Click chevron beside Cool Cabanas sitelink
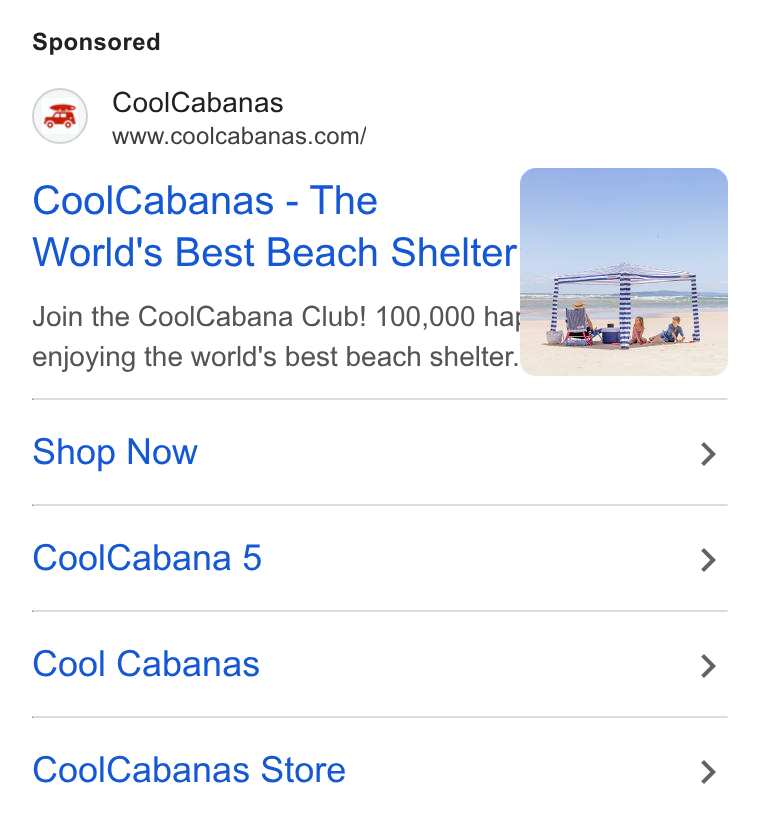Screen dimensions: 760x822 point(708,666)
